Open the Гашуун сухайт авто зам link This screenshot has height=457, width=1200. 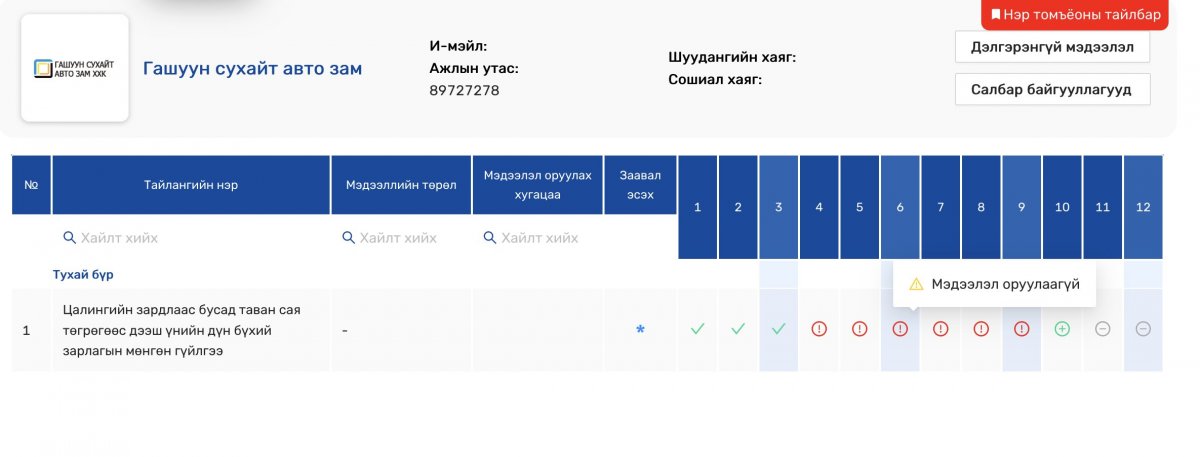(252, 69)
